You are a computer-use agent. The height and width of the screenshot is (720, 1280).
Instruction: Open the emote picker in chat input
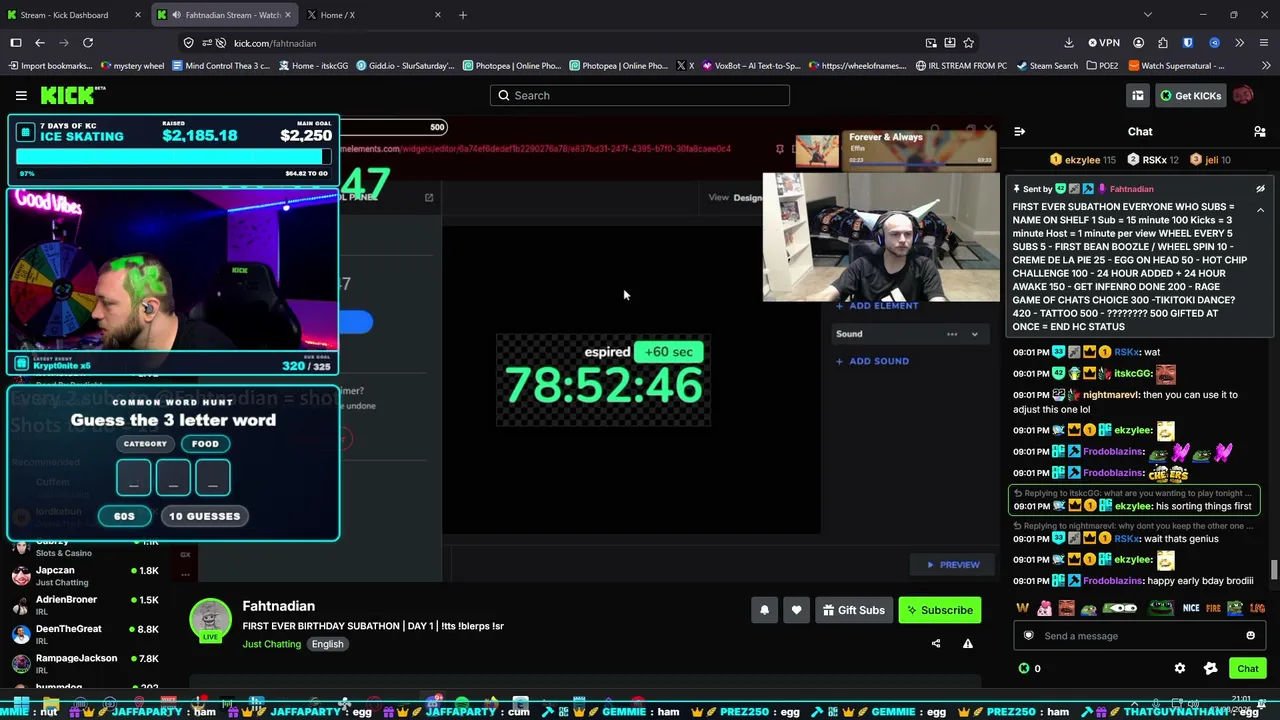[1250, 636]
